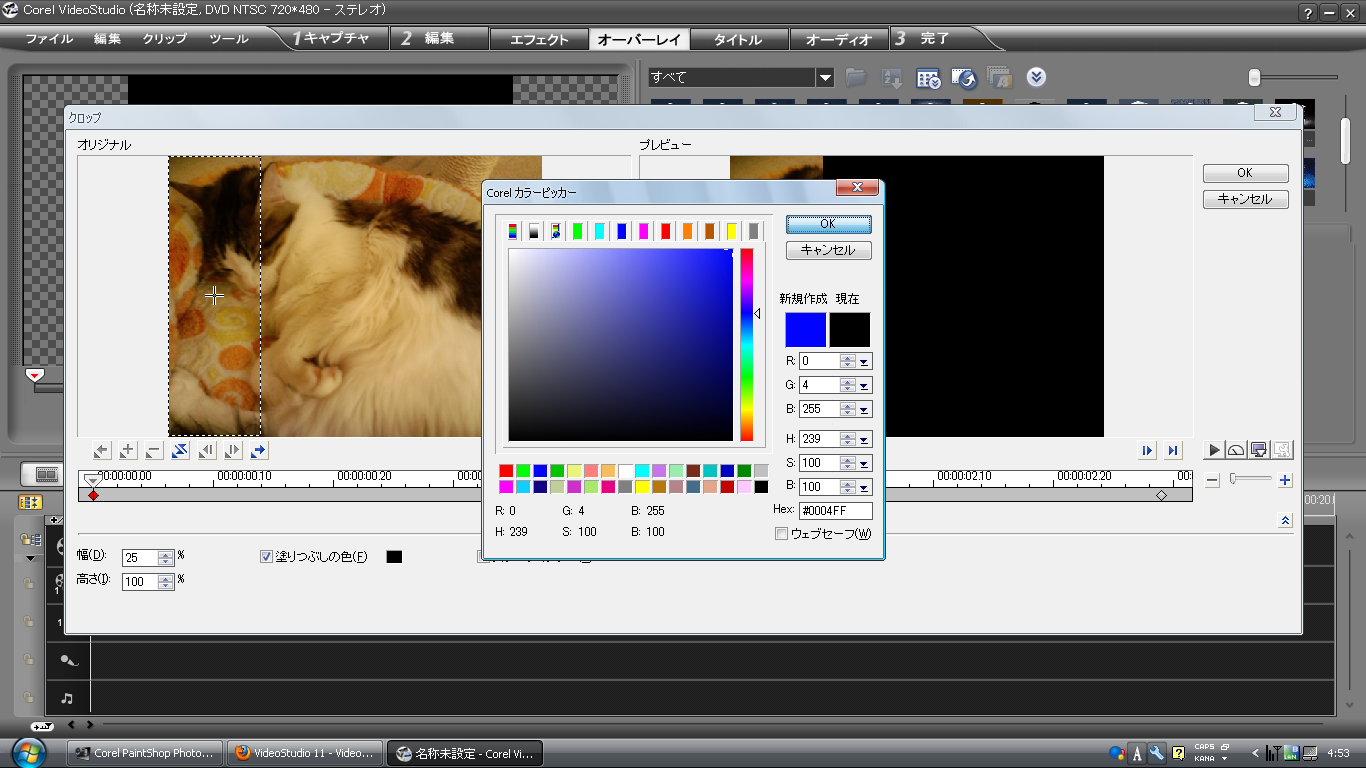The width and height of the screenshot is (1366, 768).
Task: Open the library folder icon
Action: point(856,78)
